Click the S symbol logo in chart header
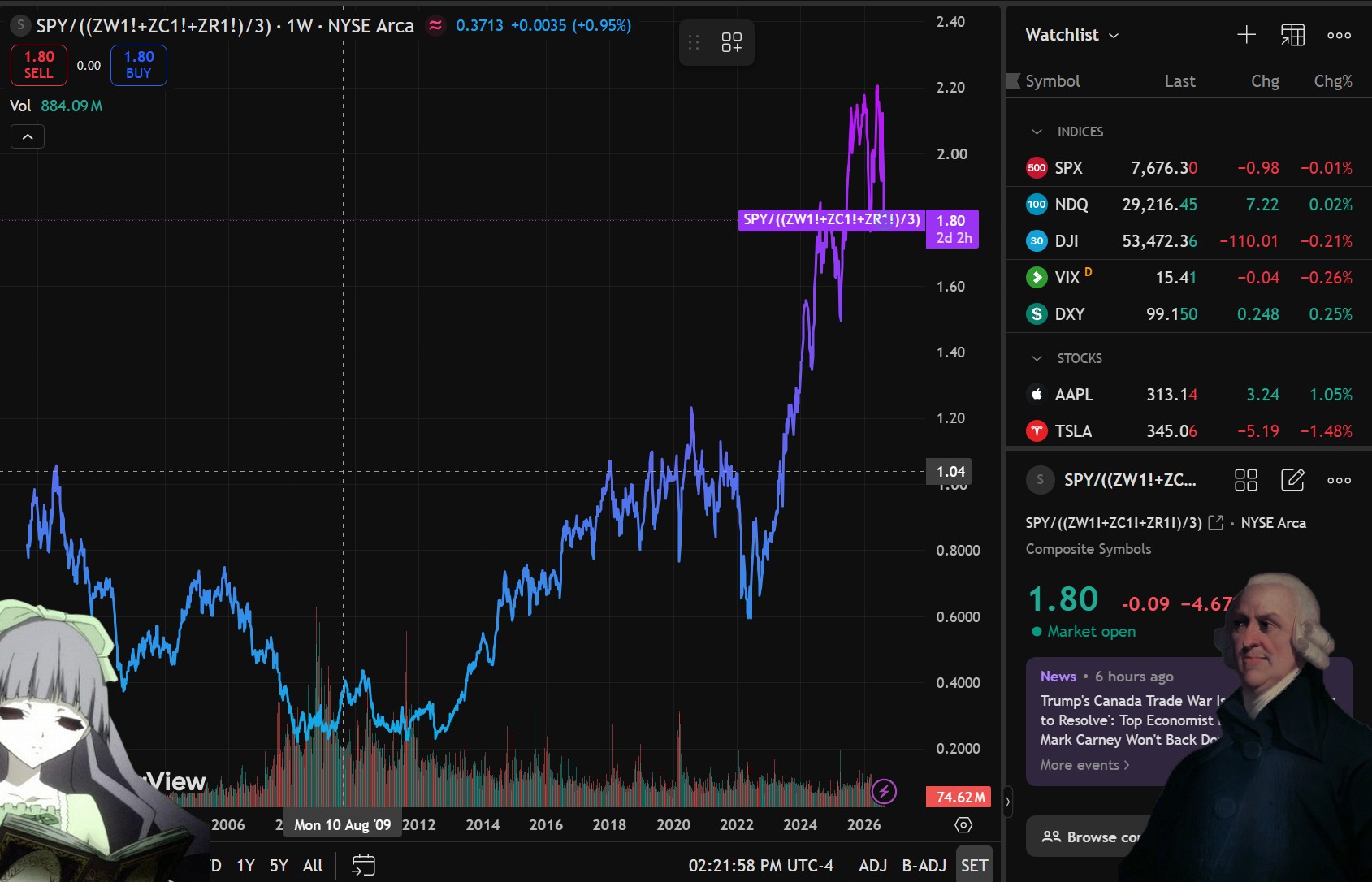Image resolution: width=1372 pixels, height=882 pixels. (21, 25)
